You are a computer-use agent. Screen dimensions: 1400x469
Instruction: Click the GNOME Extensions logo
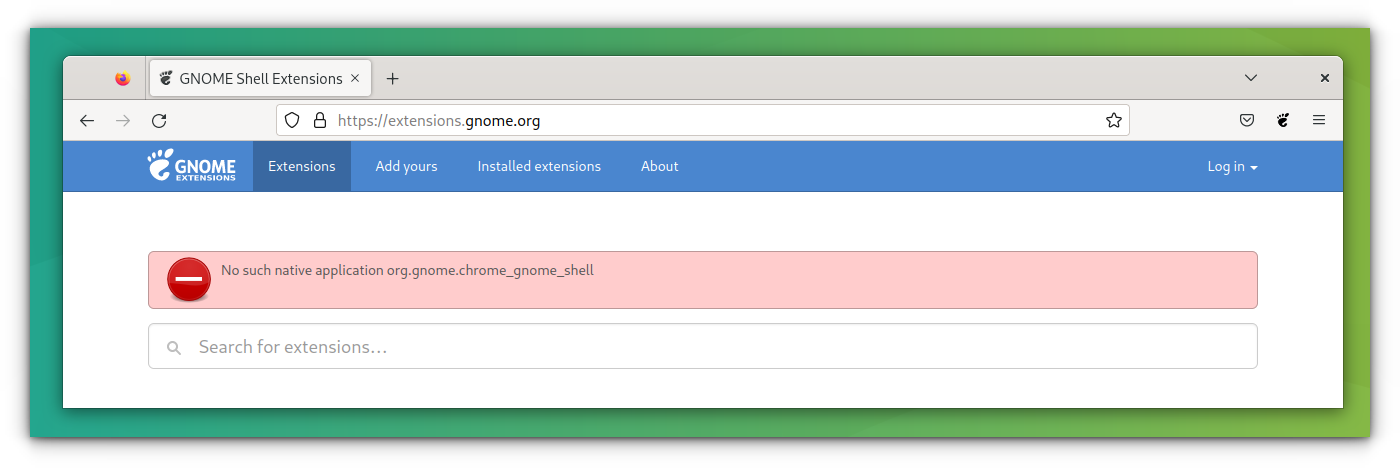(x=192, y=166)
